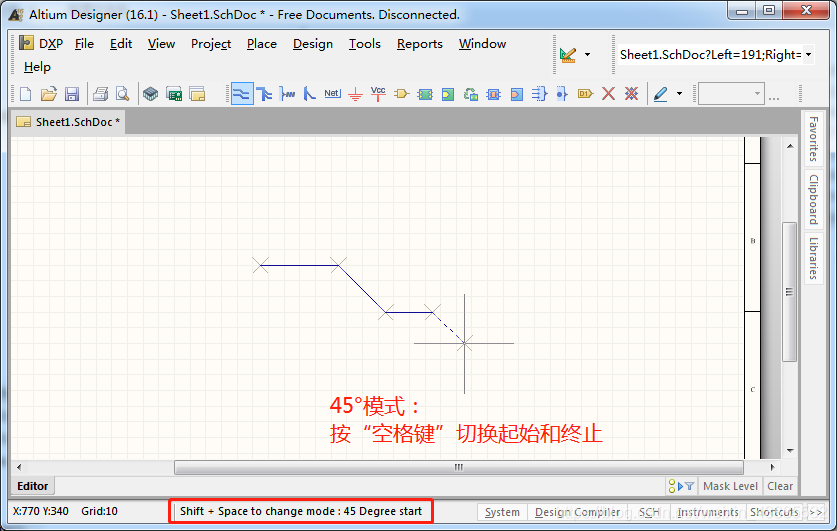Open the Design Compiler panel button
The width and height of the screenshot is (837, 531).
[578, 512]
